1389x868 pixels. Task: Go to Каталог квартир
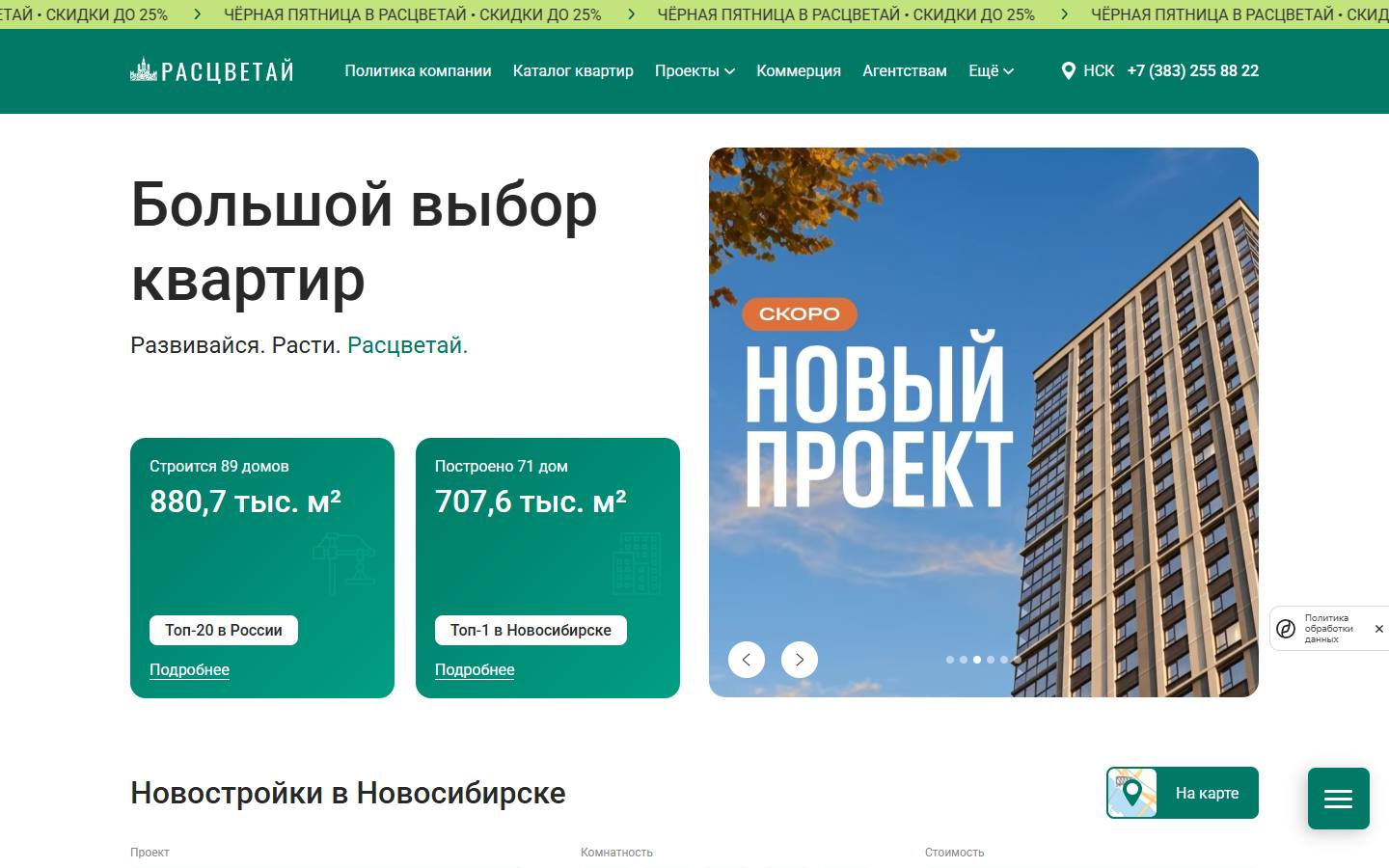tap(573, 70)
